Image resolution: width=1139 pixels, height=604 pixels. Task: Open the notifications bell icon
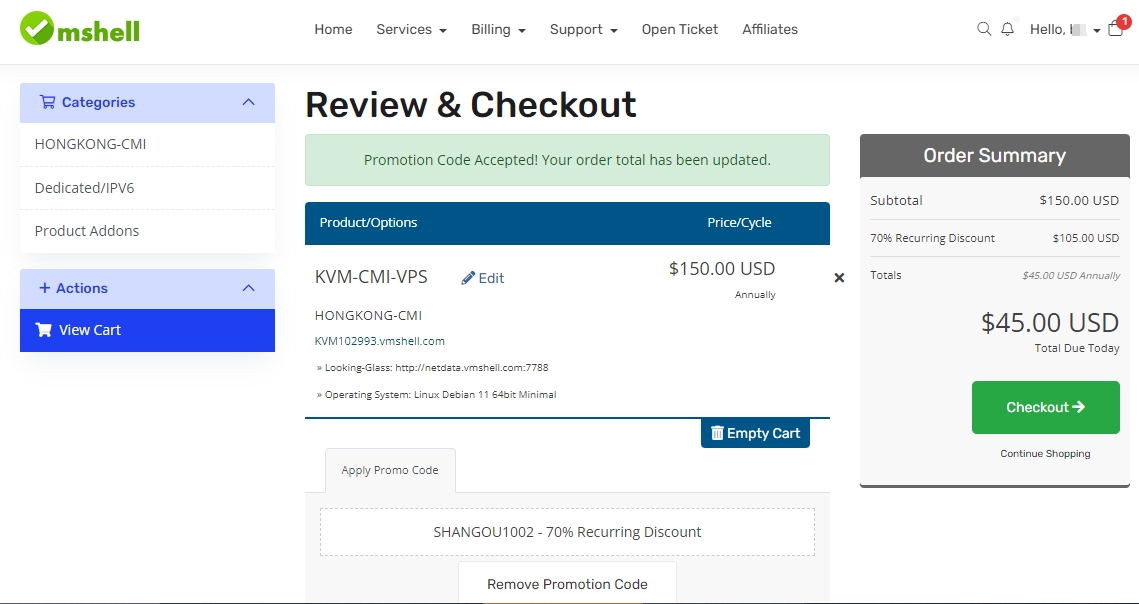1008,29
